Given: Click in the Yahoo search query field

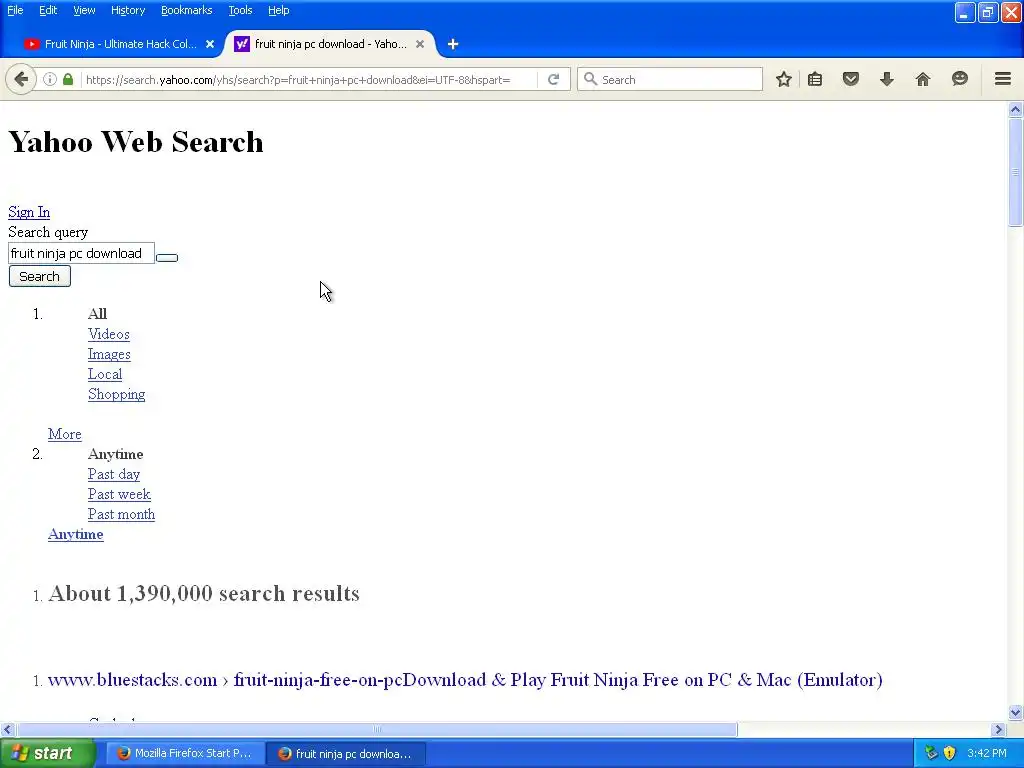Looking at the screenshot, I should tap(81, 253).
